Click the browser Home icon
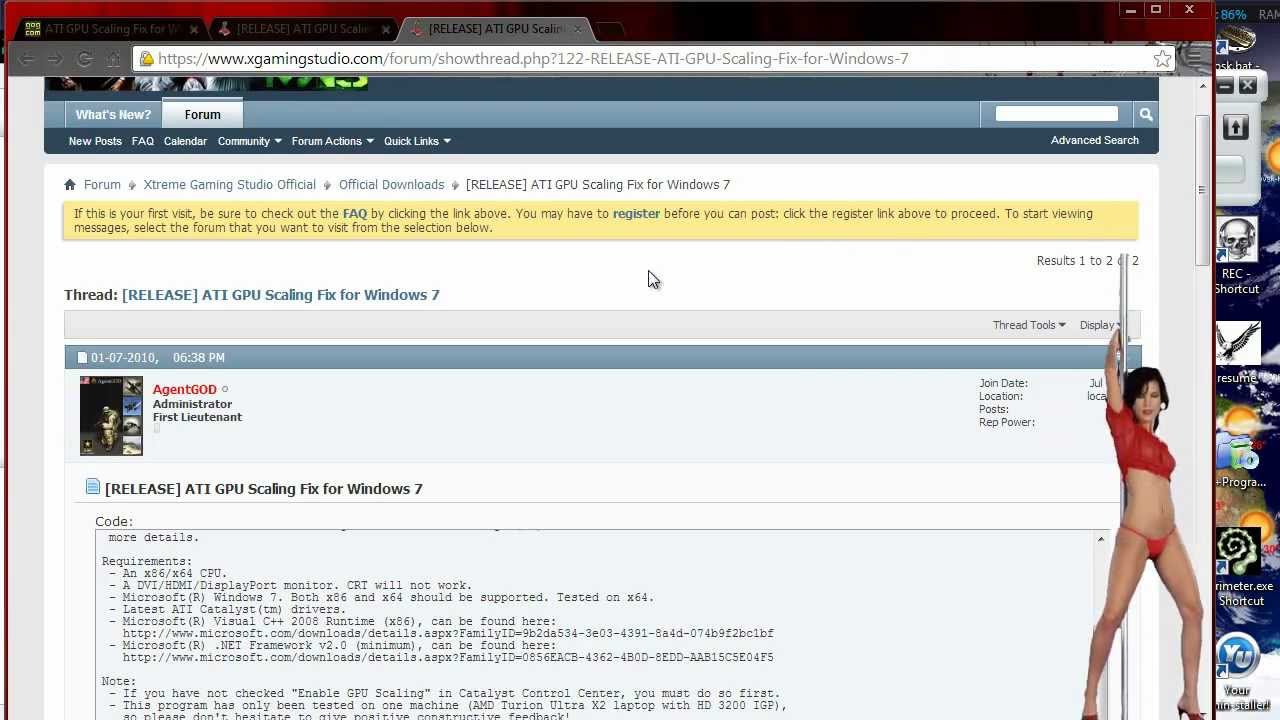Image resolution: width=1280 pixels, height=720 pixels. click(x=114, y=59)
